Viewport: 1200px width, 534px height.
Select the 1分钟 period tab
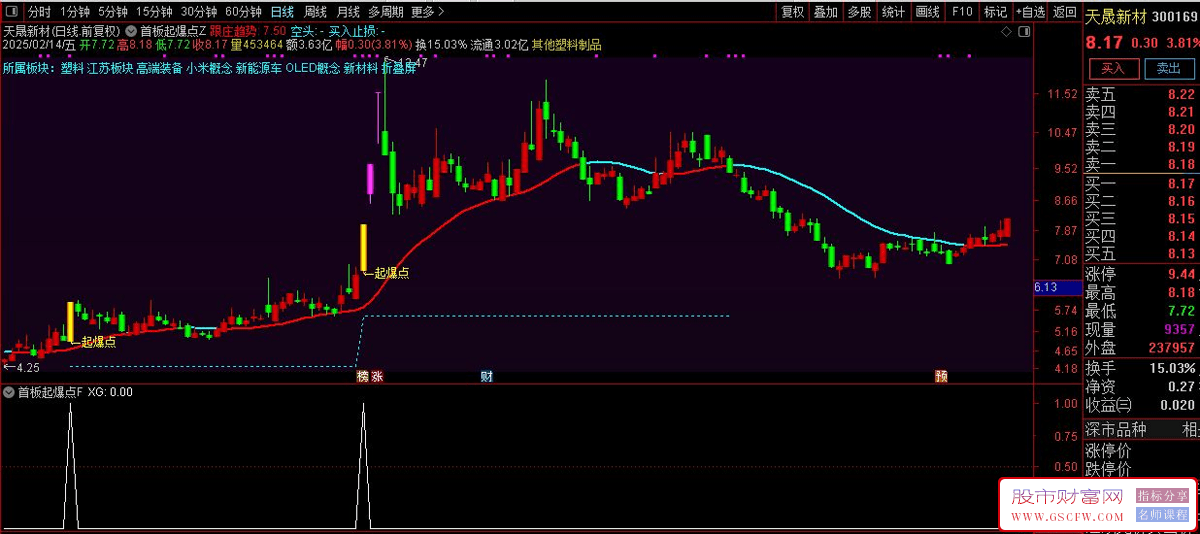click(74, 12)
